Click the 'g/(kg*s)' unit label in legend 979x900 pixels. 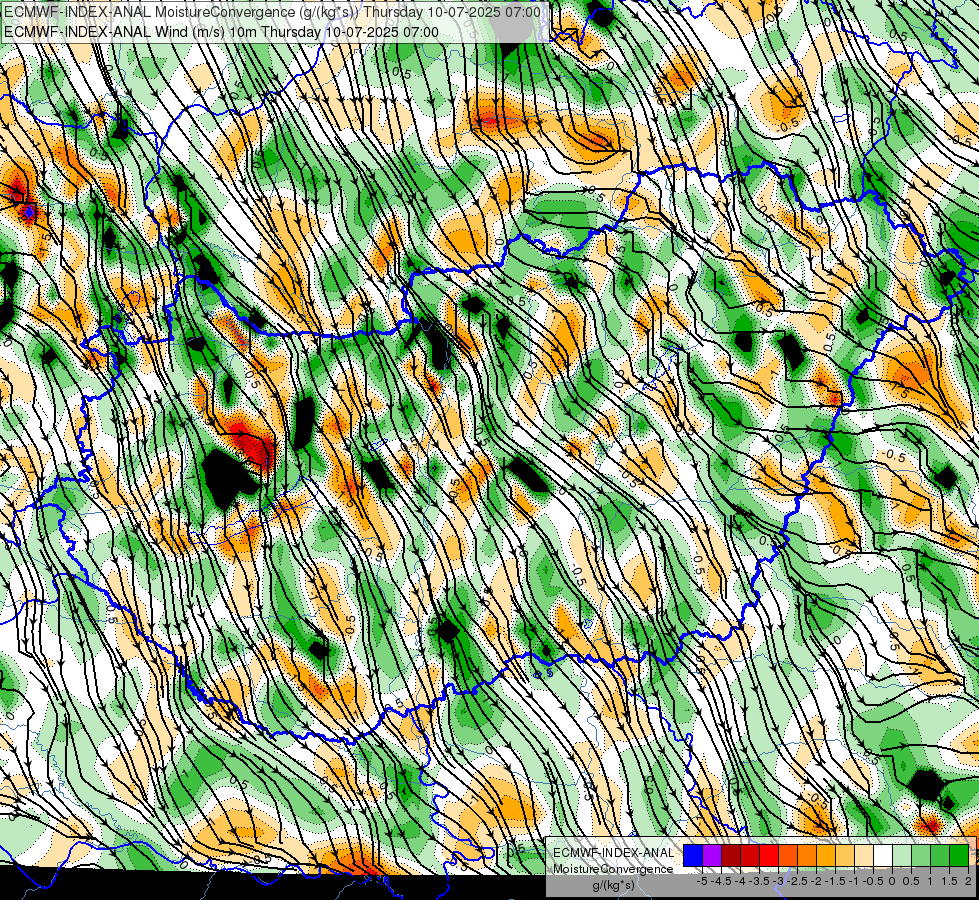point(613,886)
